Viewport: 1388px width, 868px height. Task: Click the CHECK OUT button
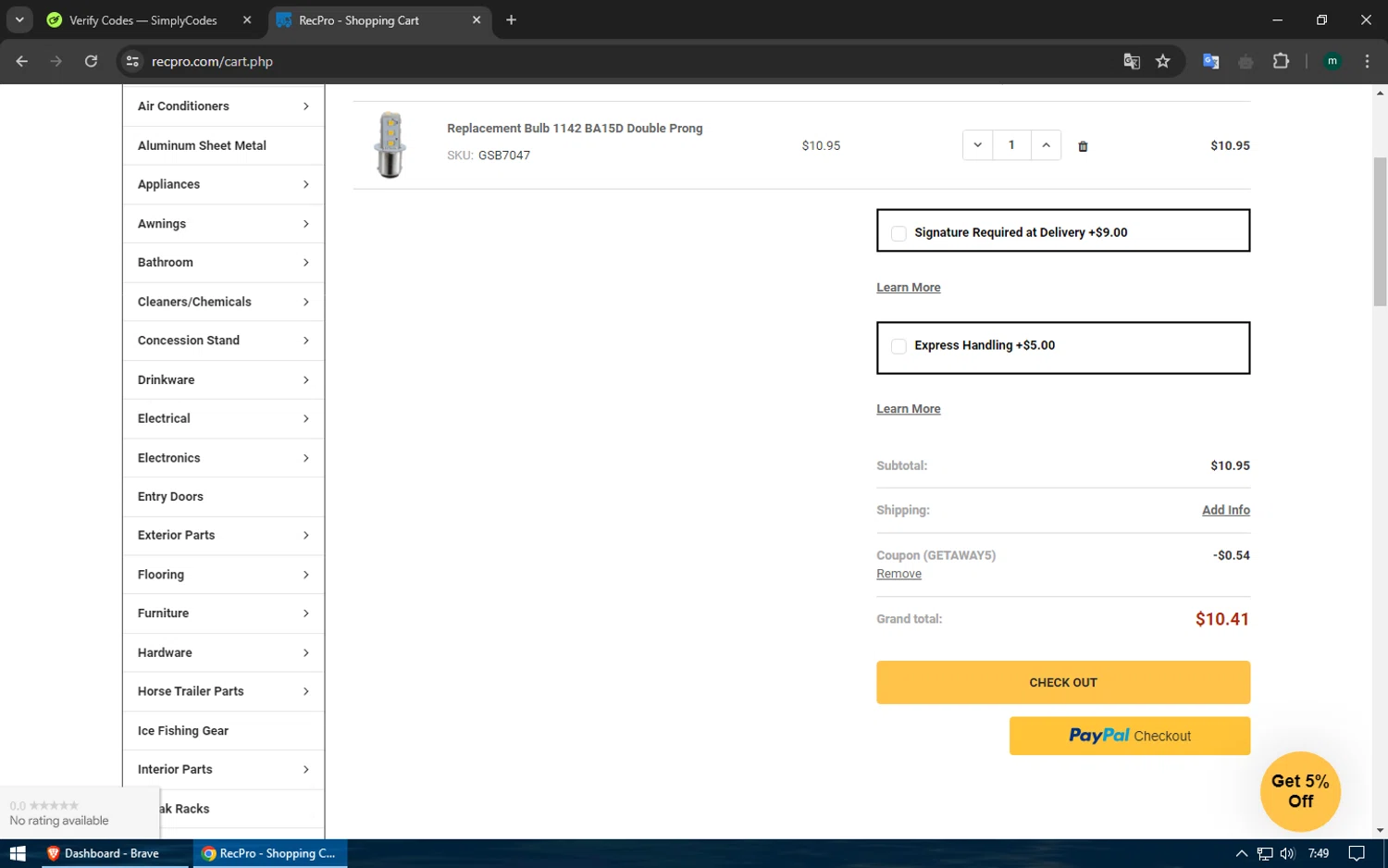click(x=1063, y=682)
